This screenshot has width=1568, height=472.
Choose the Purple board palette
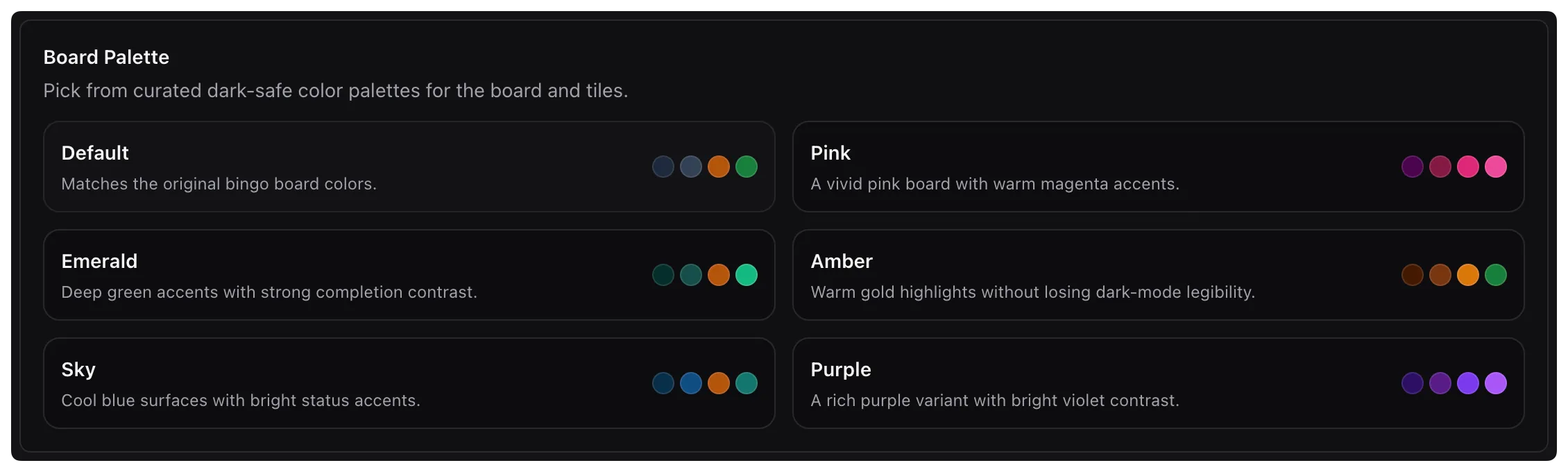point(1041,383)
